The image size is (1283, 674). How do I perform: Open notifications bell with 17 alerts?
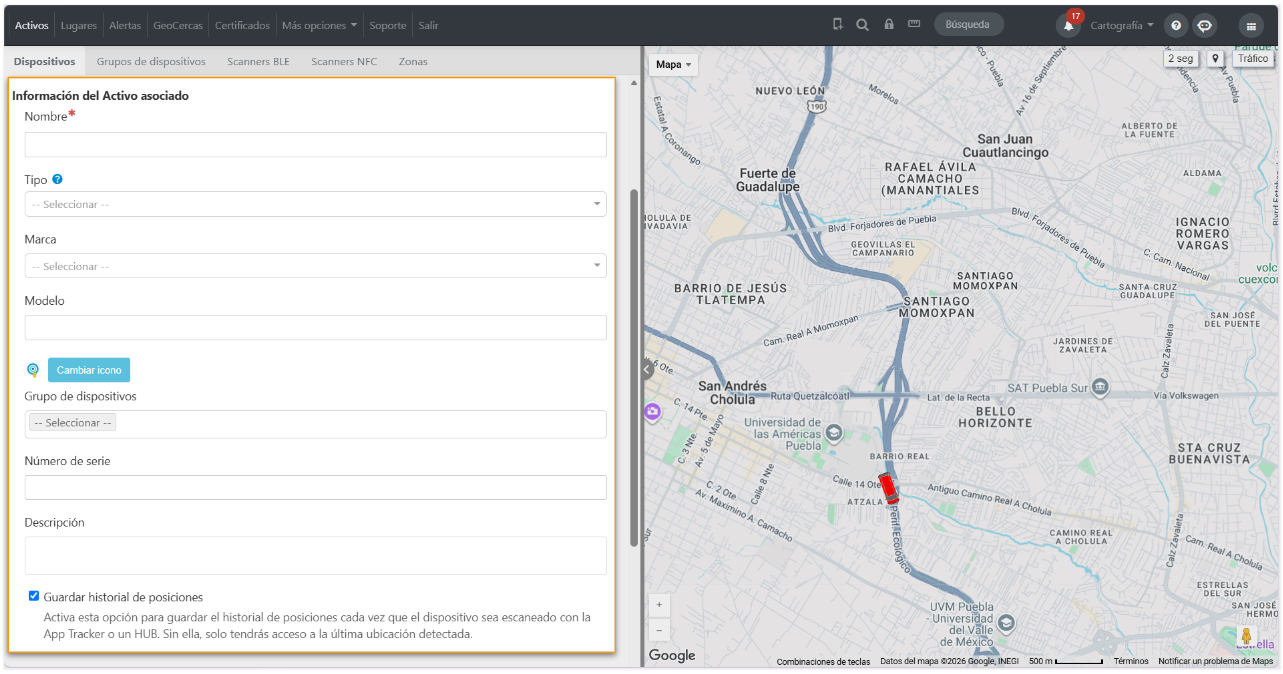[1069, 25]
